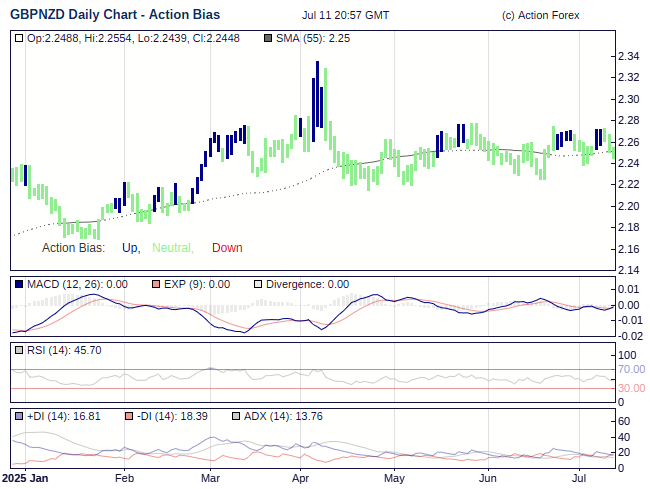Click the RSI 30.00 oversold level label

coord(630,388)
